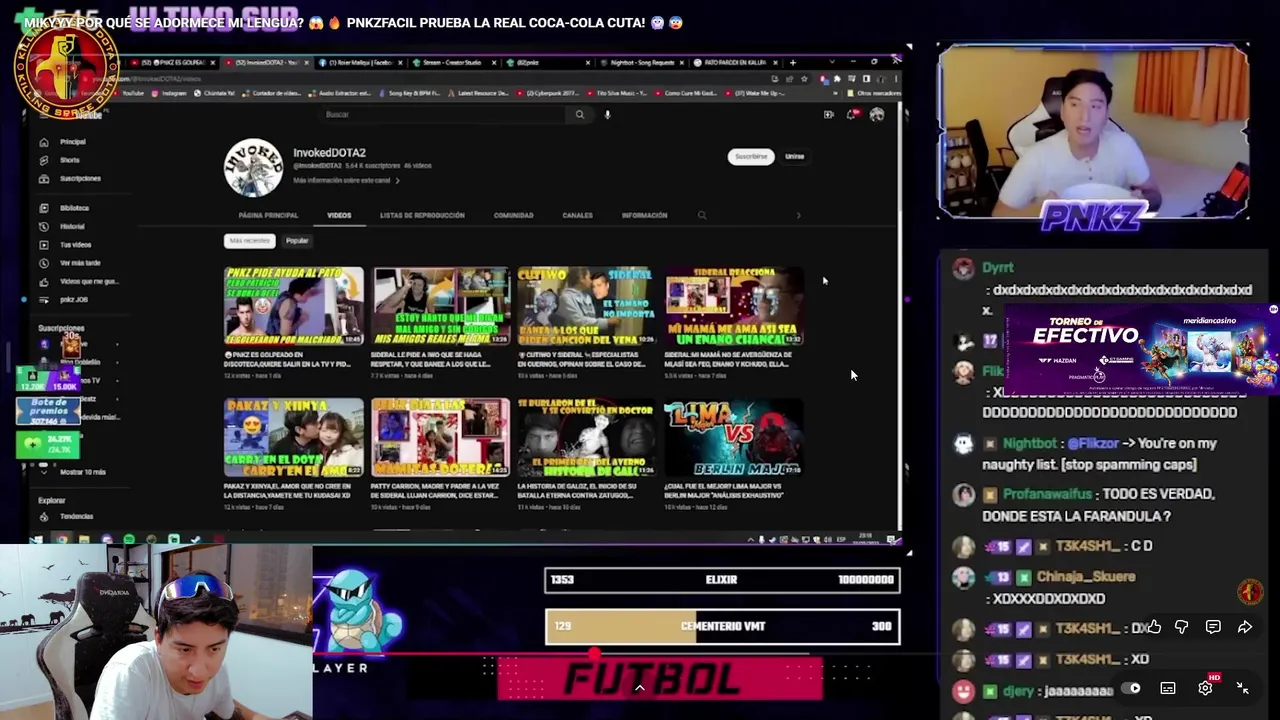Image resolution: width=1280 pixels, height=720 pixels.
Task: Select the Popular filter chip
Action: 297,240
